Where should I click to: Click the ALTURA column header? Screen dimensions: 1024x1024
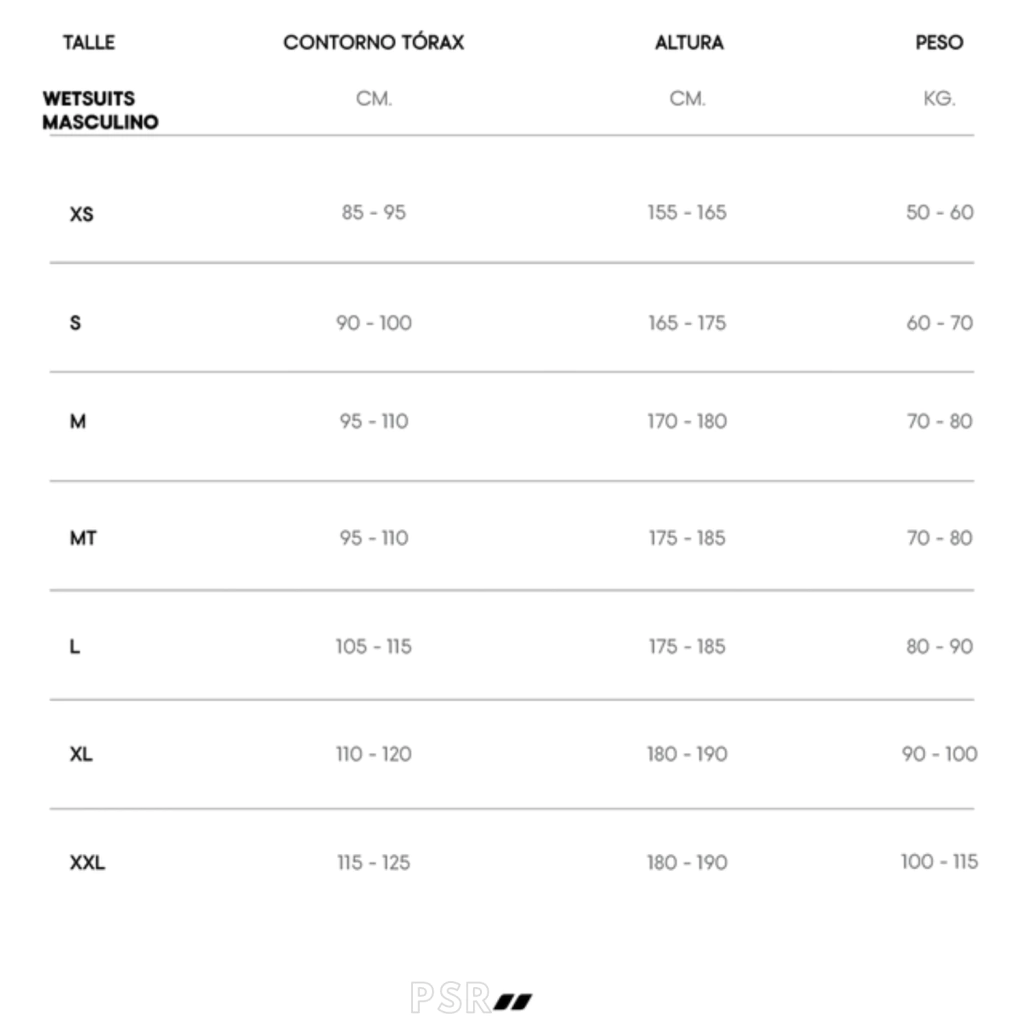coord(688,43)
